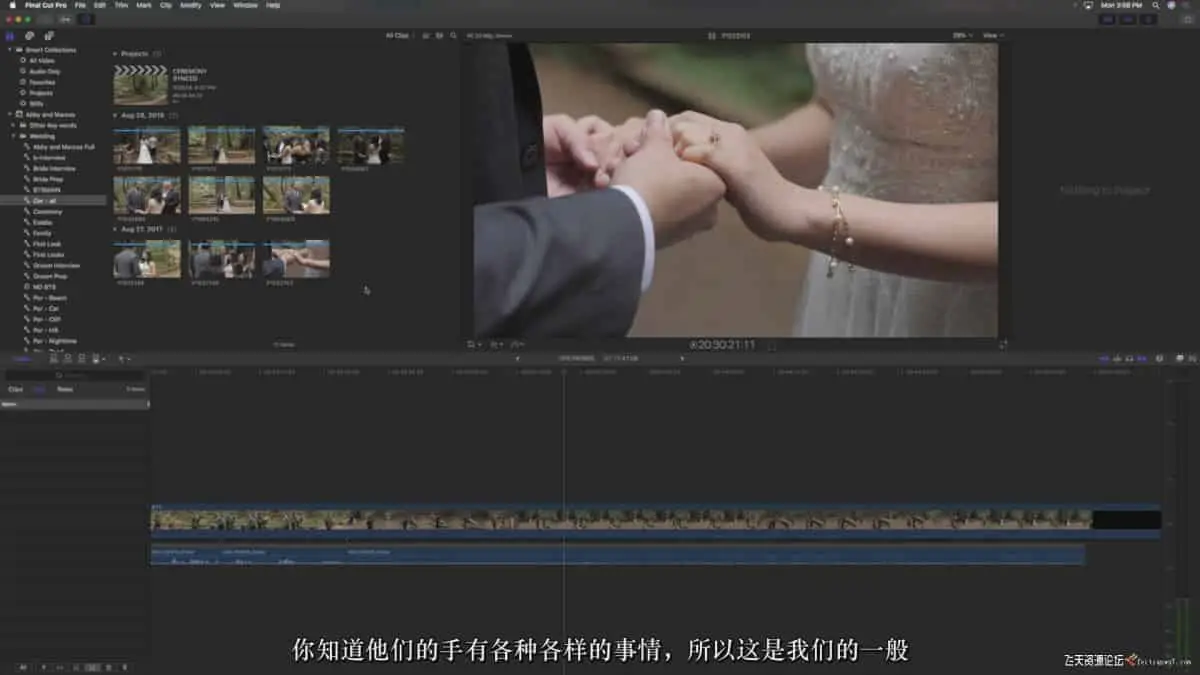Open the transform tool popup below the viewer

474,345
